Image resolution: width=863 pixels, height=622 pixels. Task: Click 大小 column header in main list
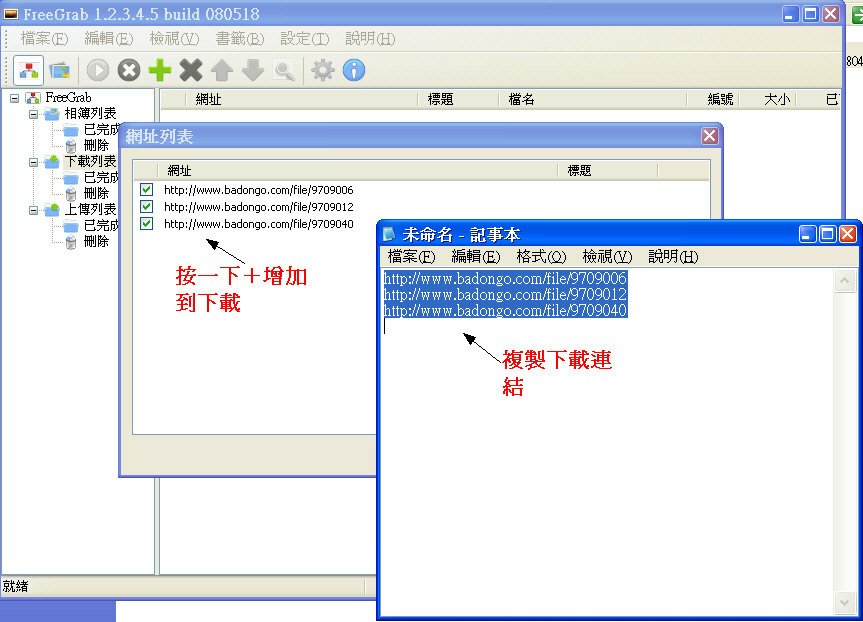[768, 99]
